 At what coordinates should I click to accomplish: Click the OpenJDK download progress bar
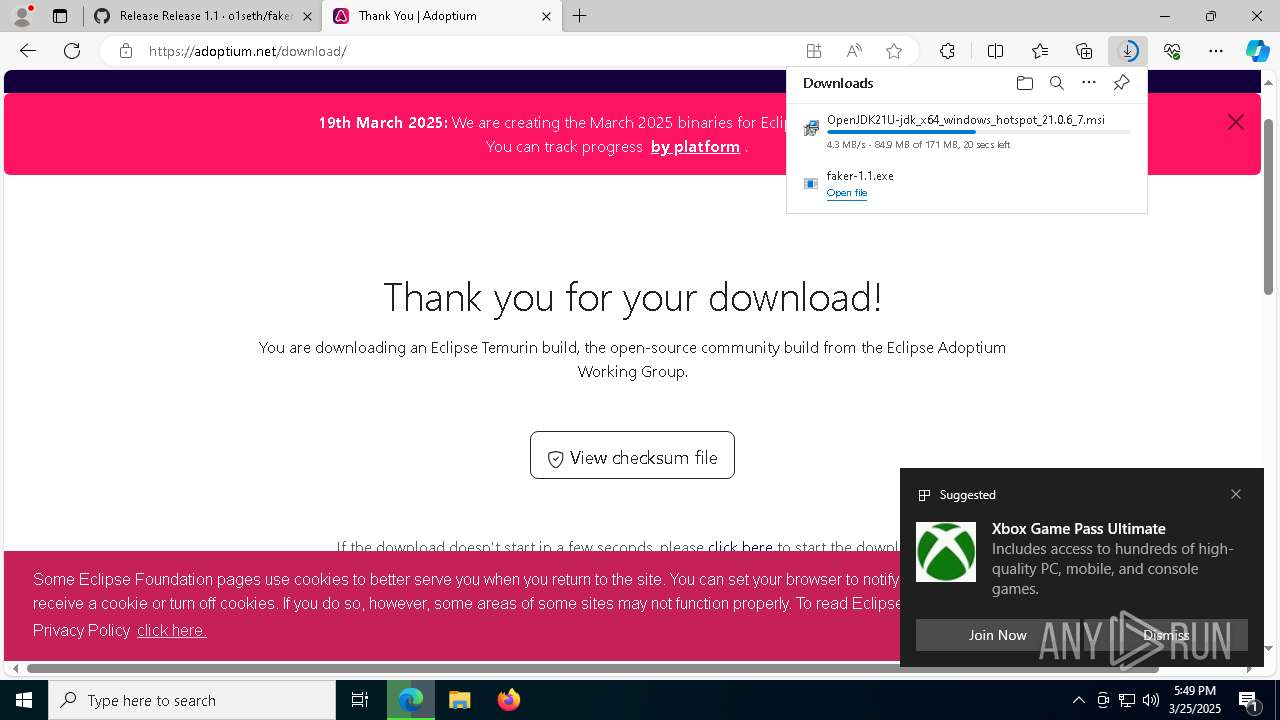978,132
